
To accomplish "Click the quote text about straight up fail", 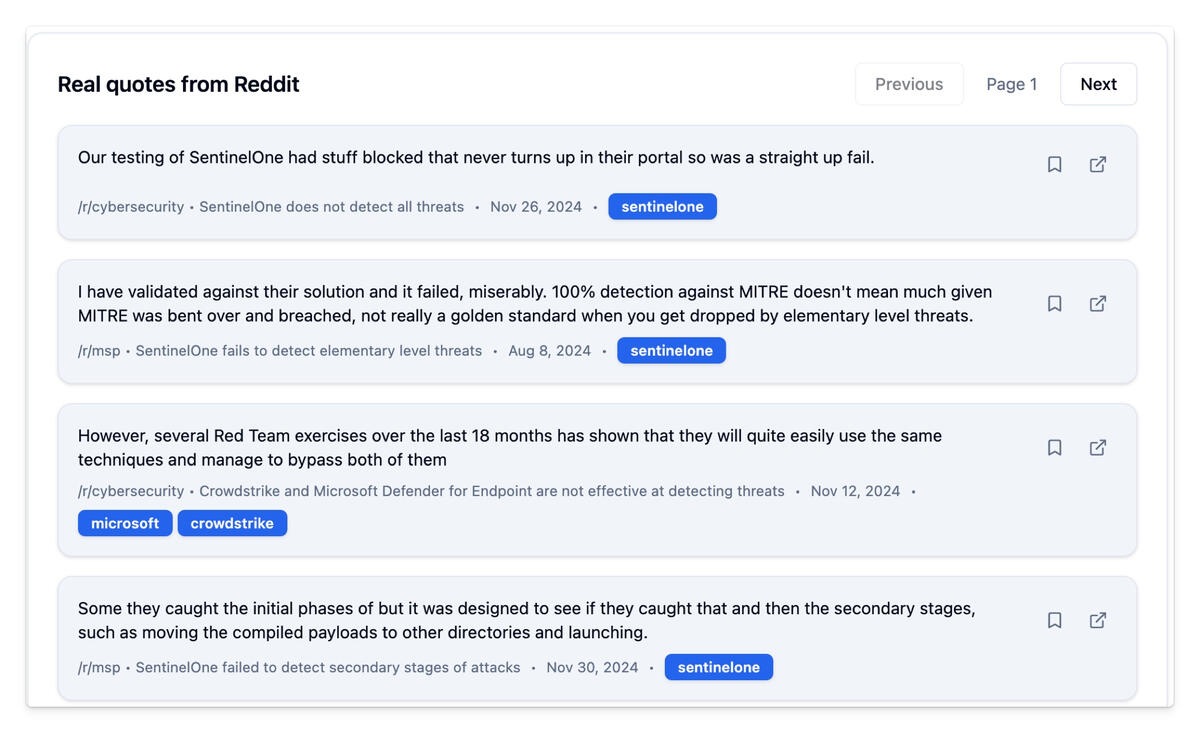I will click(476, 157).
